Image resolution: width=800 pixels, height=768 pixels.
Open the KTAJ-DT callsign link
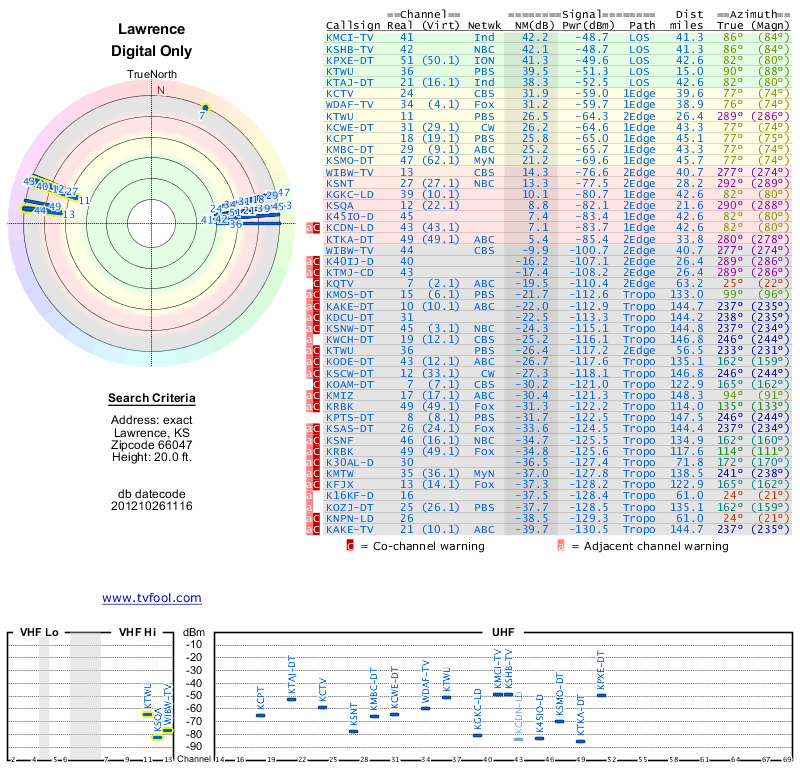350,82
